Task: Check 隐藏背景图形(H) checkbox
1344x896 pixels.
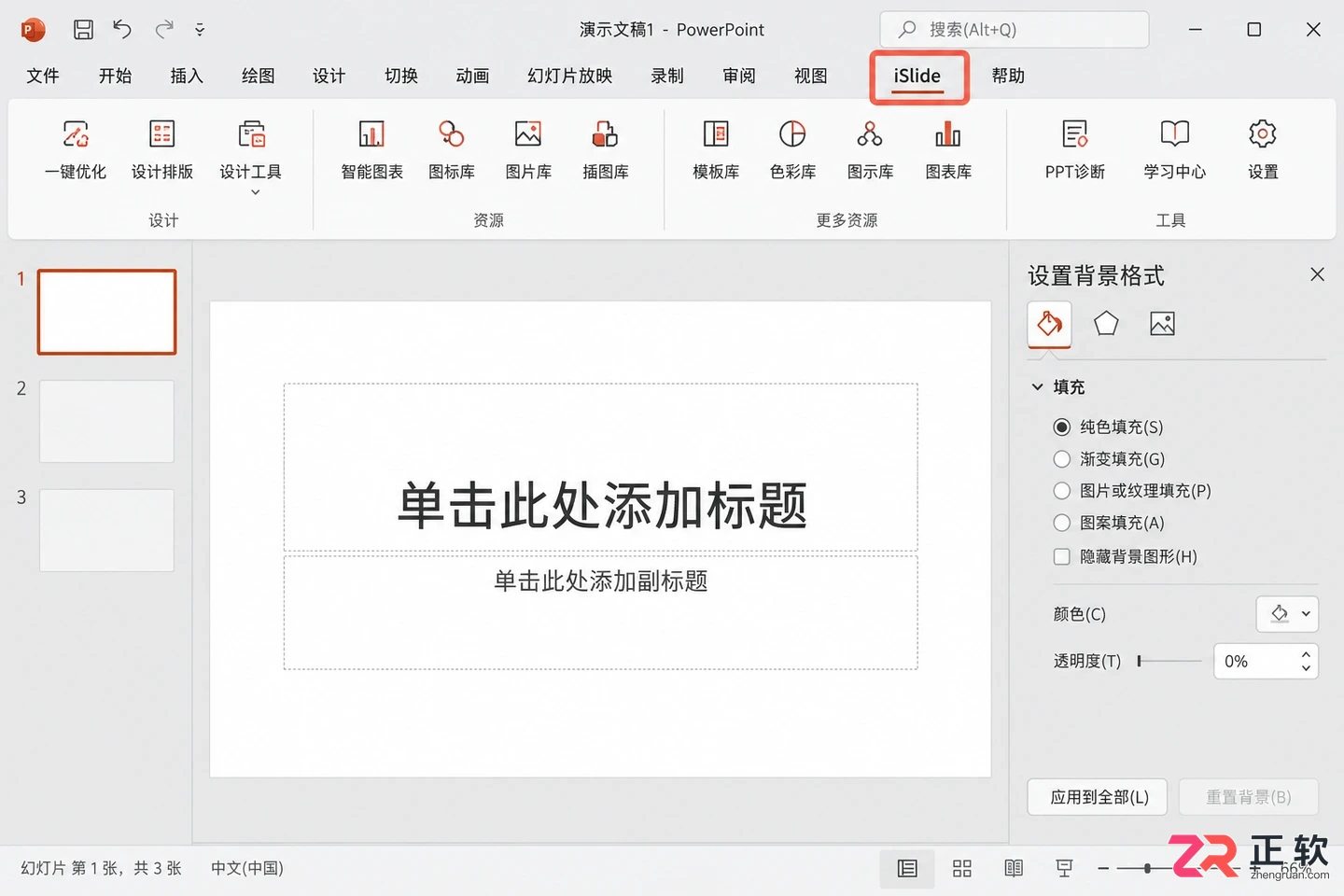Action: 1061,556
